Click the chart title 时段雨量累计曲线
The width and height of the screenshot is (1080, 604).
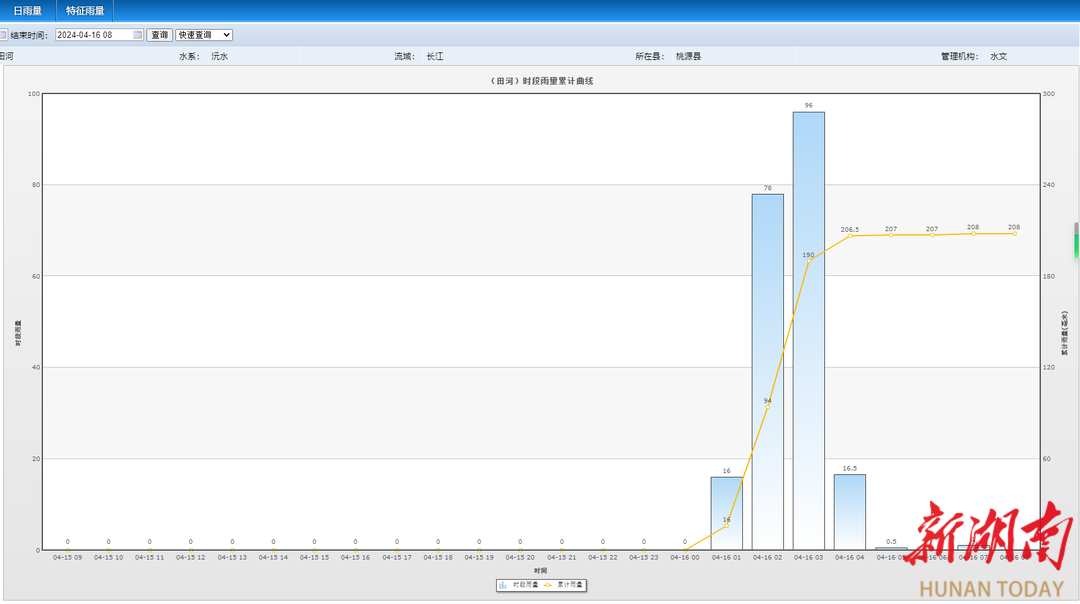pyautogui.click(x=541, y=81)
